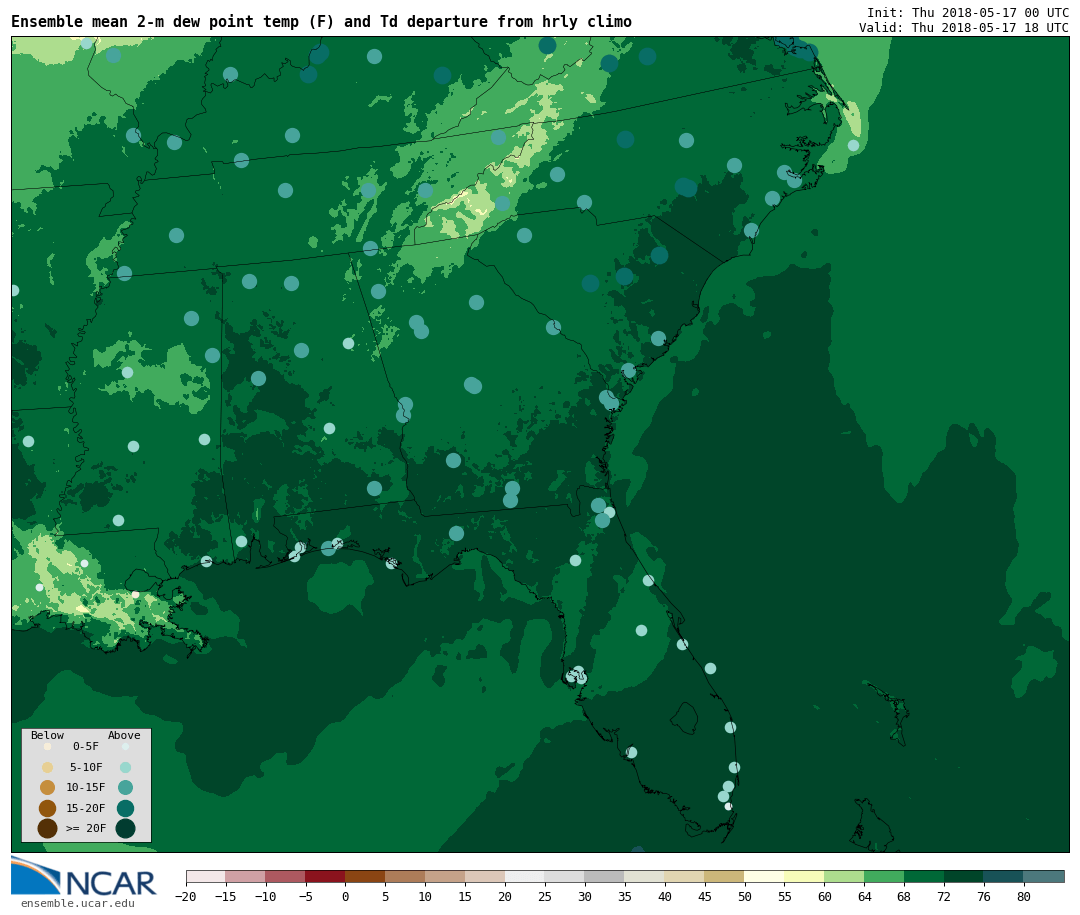Image resolution: width=1080 pixels, height=915 pixels.
Task: Pick the gray swatch between 30 and 35
Action: pos(605,876)
